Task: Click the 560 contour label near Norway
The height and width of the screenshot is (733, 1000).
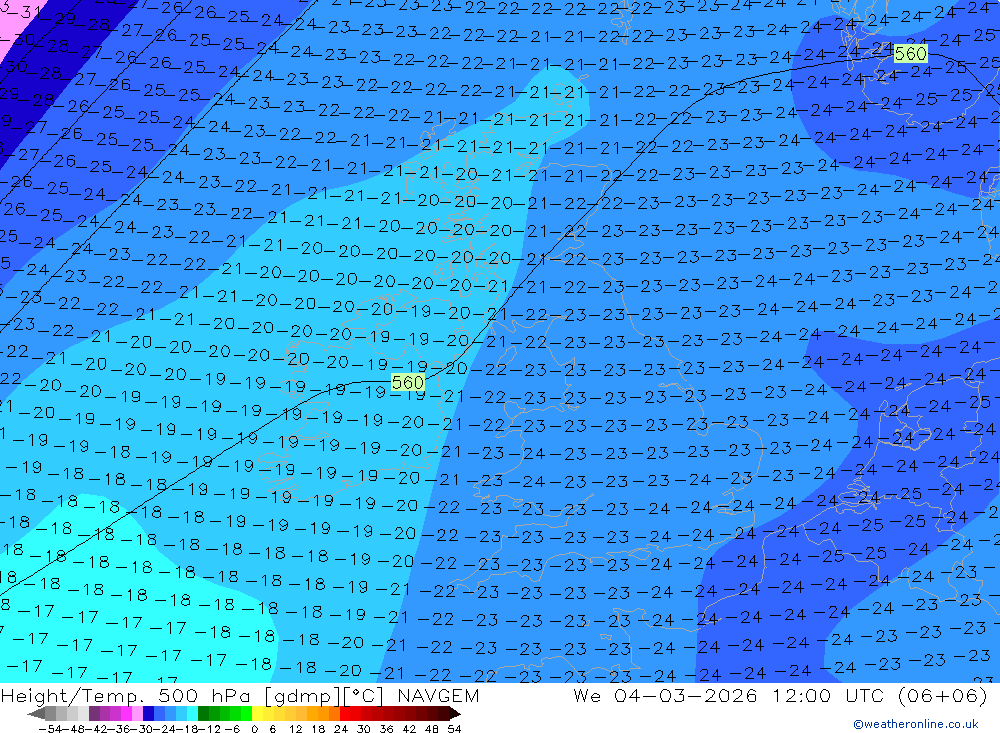Action: [910, 54]
